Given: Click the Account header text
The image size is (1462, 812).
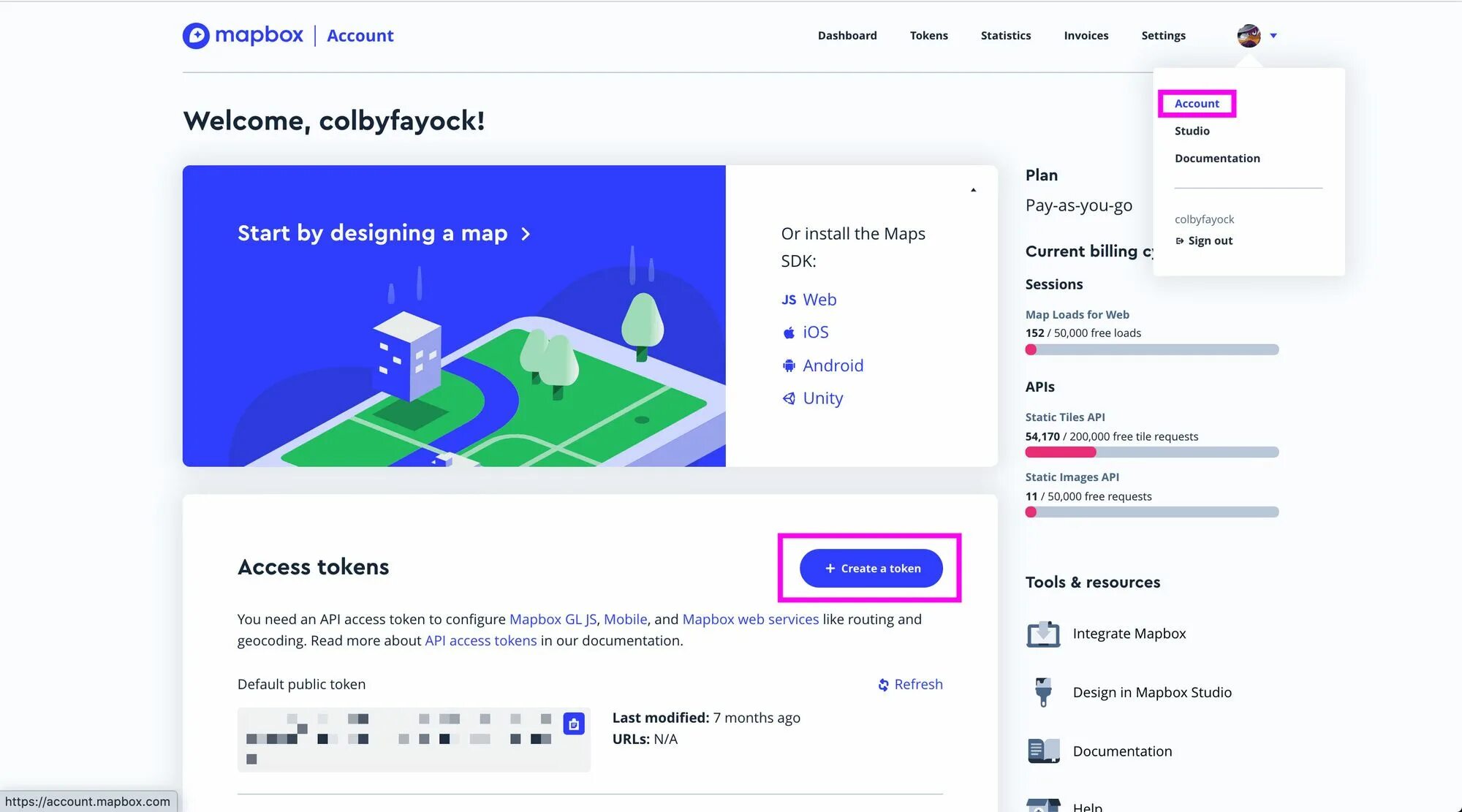Looking at the screenshot, I should pos(360,35).
